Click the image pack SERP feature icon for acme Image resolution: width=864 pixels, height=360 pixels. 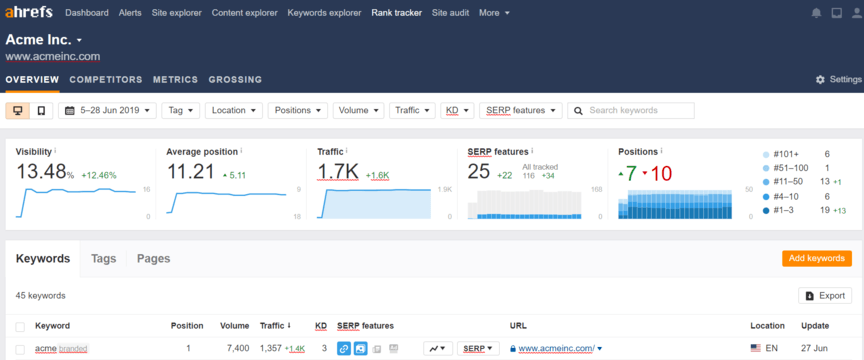pyautogui.click(x=360, y=348)
